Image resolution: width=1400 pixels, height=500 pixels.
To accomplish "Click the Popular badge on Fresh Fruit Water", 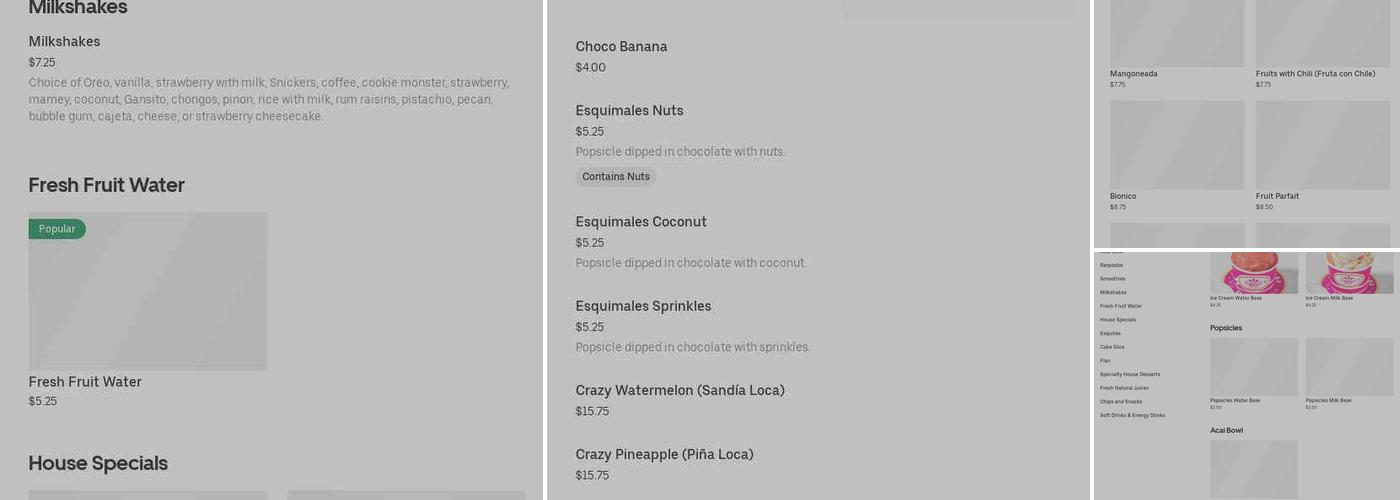I will (57, 229).
